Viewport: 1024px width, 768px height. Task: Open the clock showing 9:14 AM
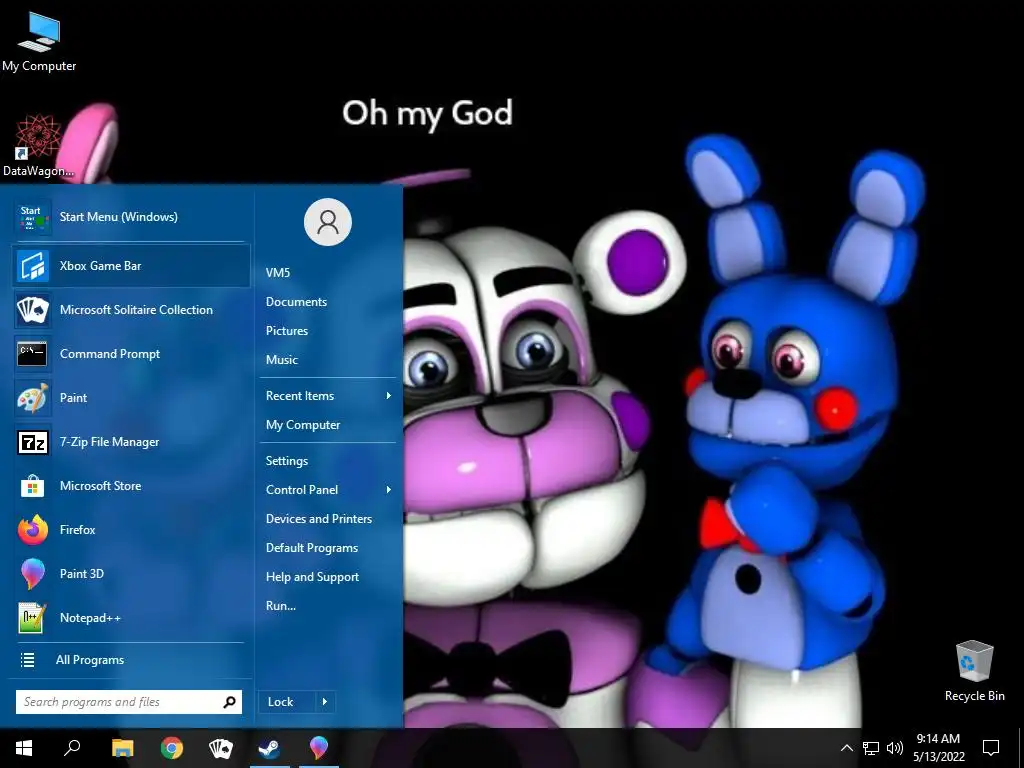coord(938,748)
